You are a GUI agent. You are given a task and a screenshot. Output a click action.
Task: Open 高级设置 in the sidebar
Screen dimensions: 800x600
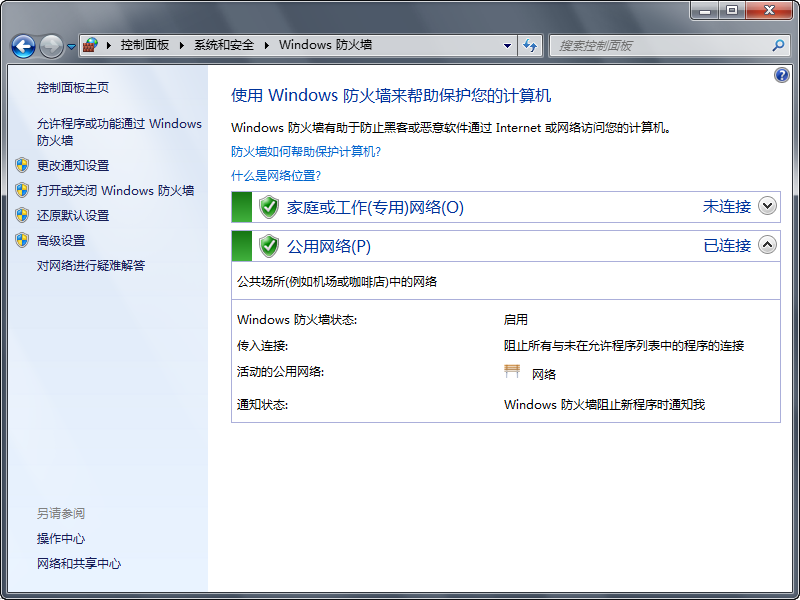point(61,240)
